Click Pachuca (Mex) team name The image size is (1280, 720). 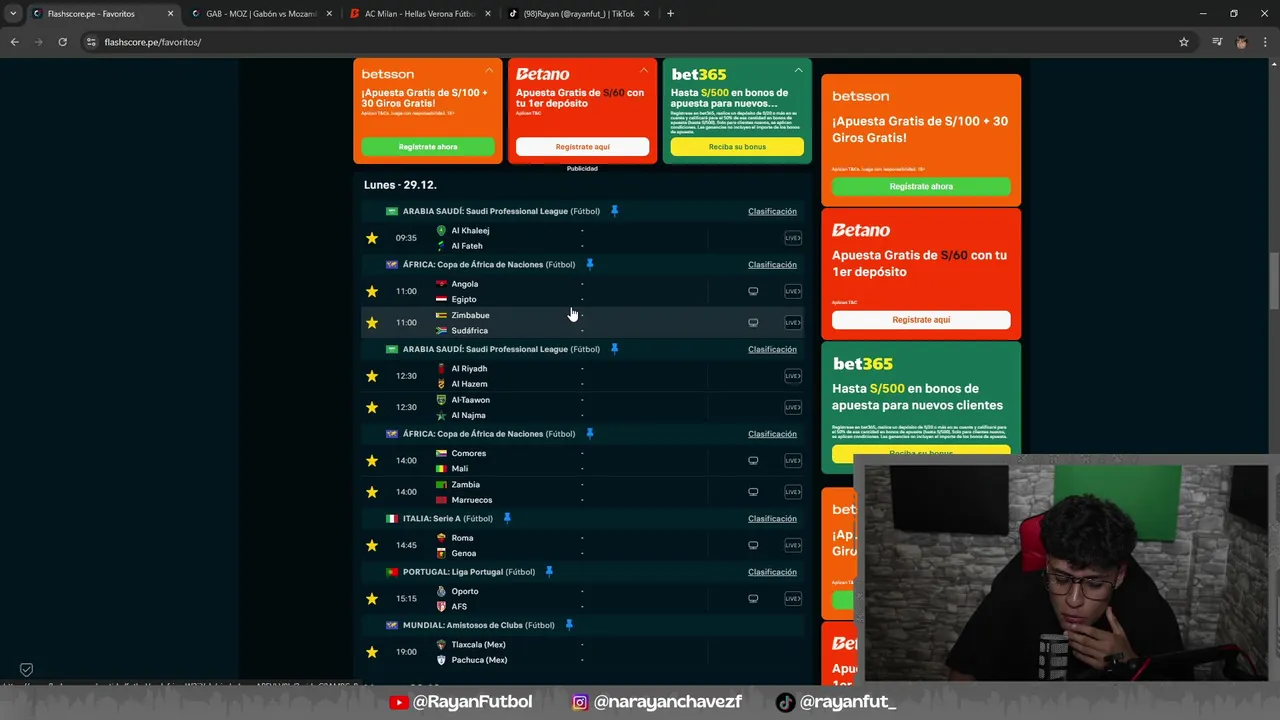click(x=479, y=660)
